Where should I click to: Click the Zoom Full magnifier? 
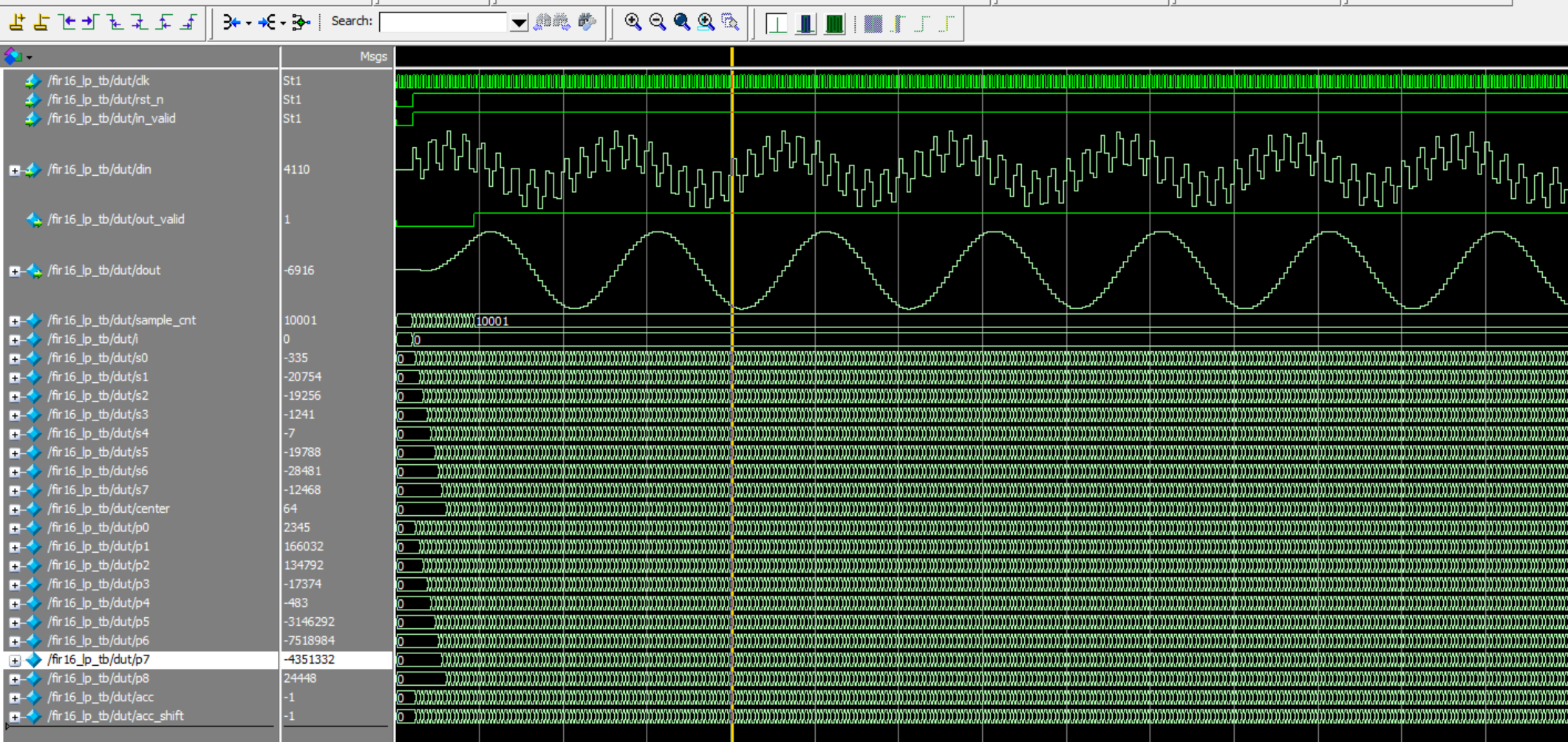coord(681,22)
